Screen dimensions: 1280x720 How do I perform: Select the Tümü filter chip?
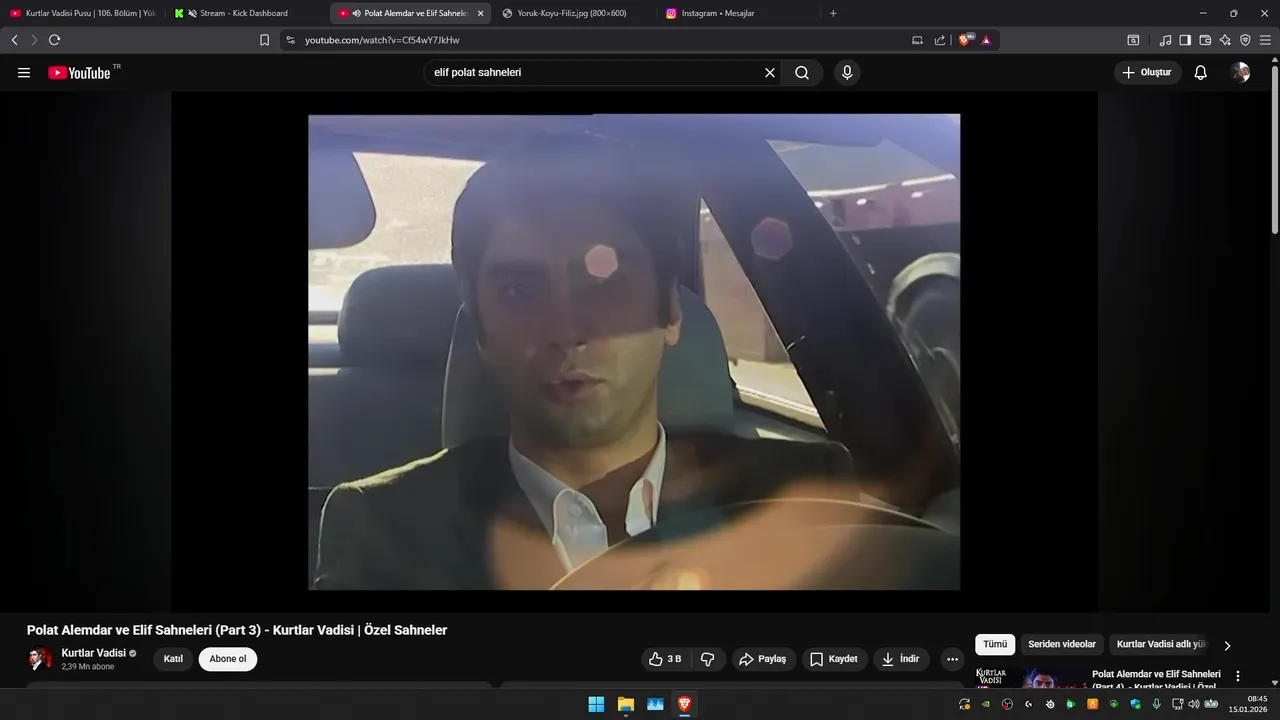[995, 645]
